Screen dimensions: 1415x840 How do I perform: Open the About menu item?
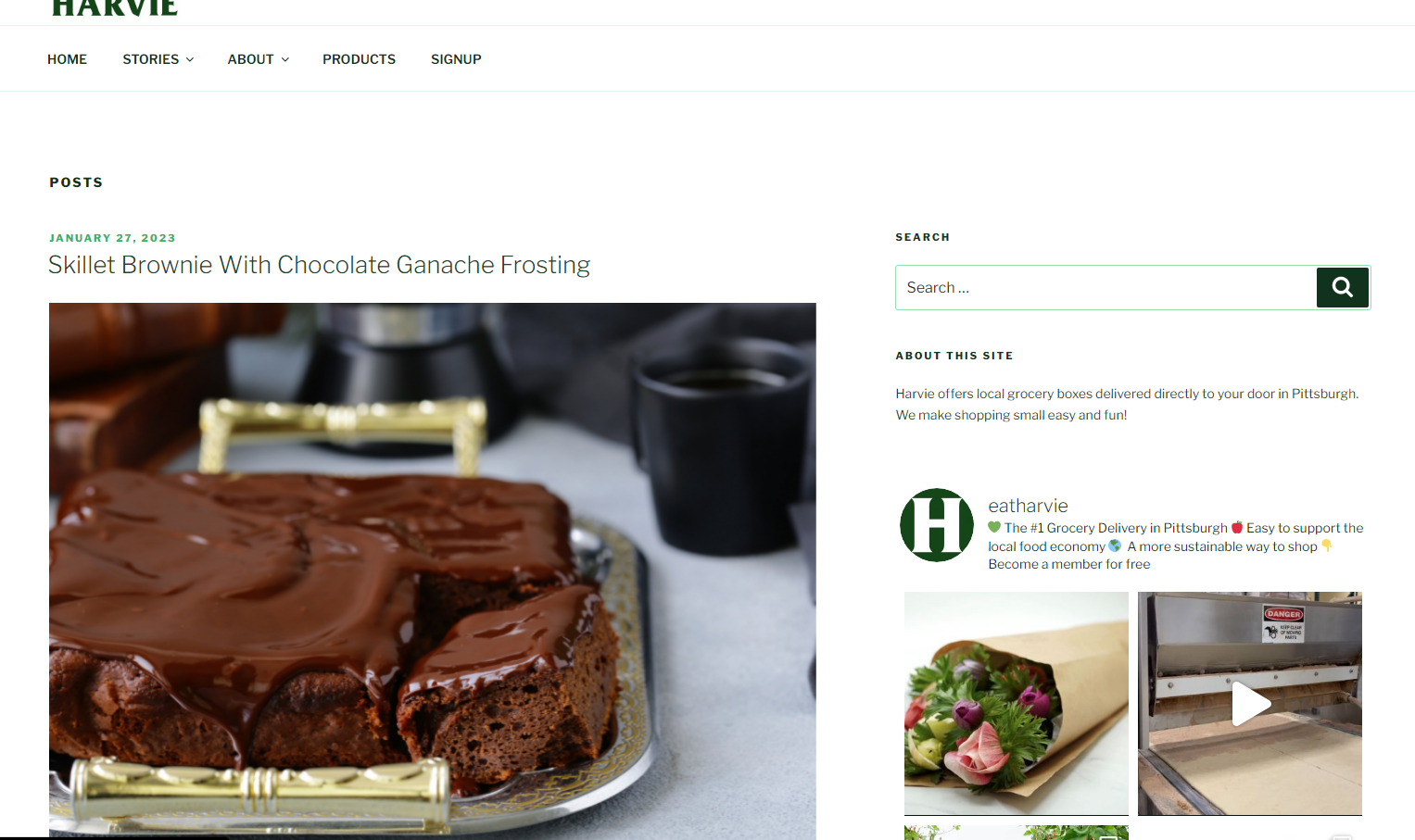tap(250, 59)
